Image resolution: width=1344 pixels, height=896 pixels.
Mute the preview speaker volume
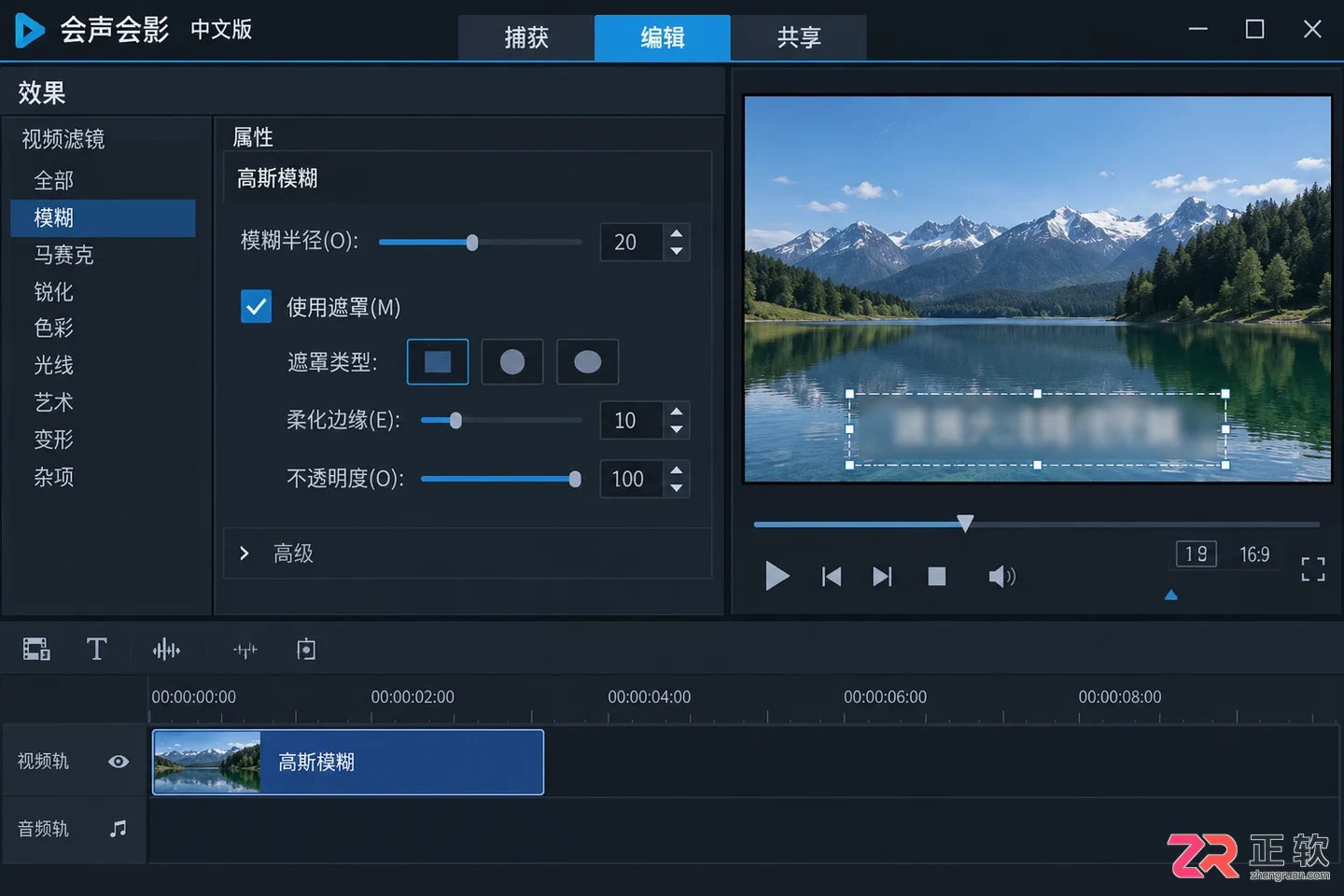click(1001, 577)
